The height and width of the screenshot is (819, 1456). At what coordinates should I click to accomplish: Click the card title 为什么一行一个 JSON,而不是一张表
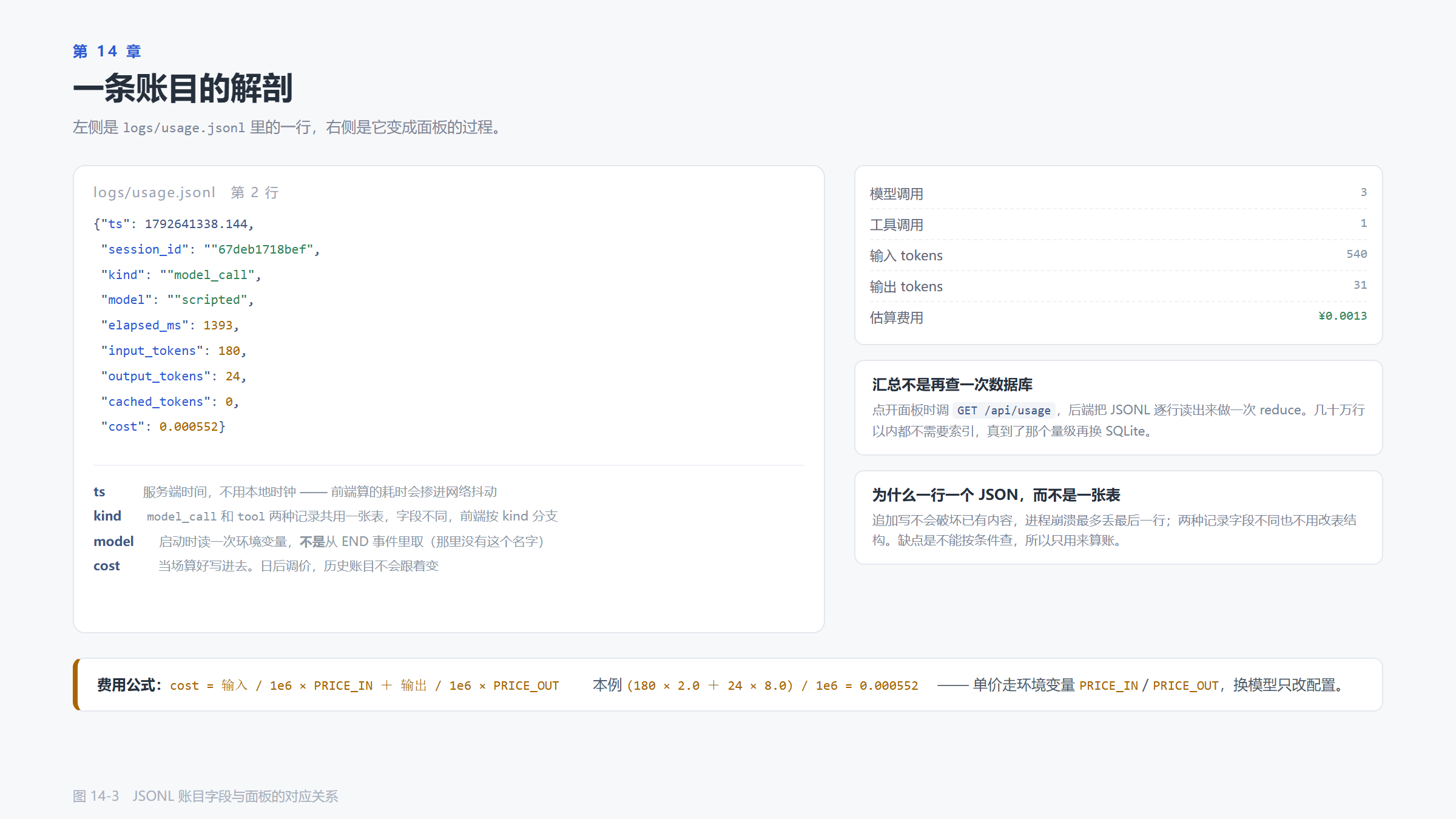[996, 495]
